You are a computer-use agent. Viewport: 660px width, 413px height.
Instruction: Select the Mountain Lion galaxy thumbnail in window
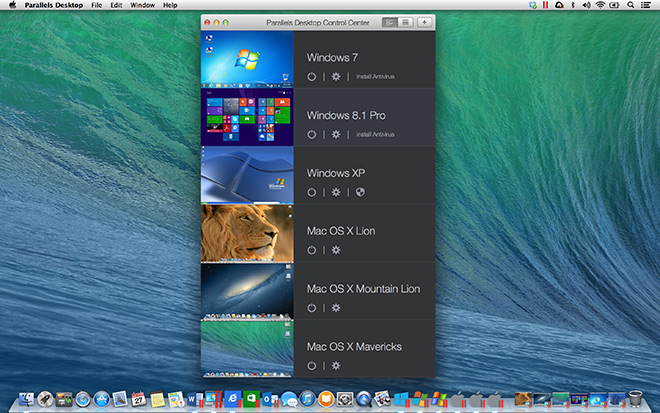[247, 290]
